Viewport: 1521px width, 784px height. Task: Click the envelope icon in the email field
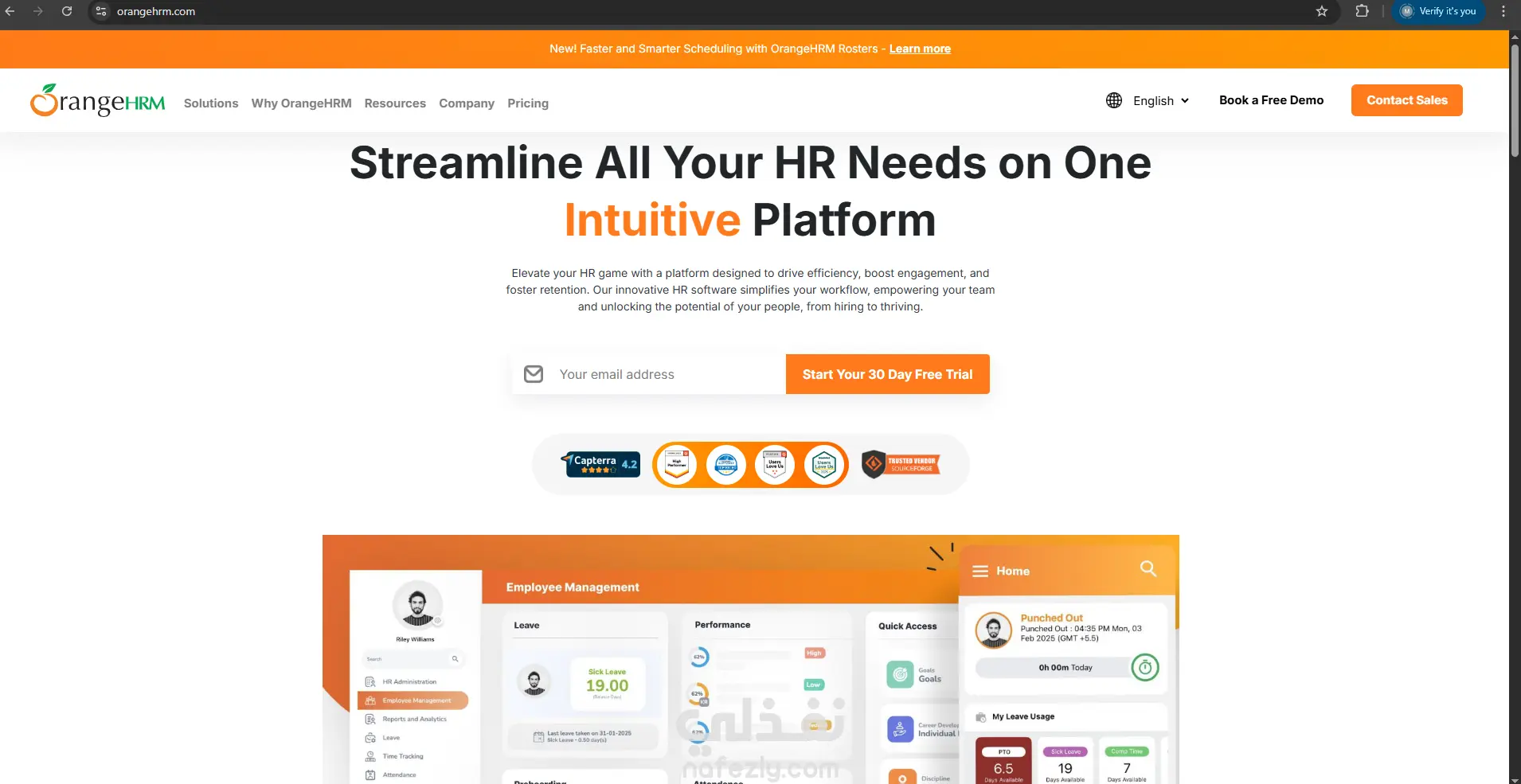(x=534, y=374)
